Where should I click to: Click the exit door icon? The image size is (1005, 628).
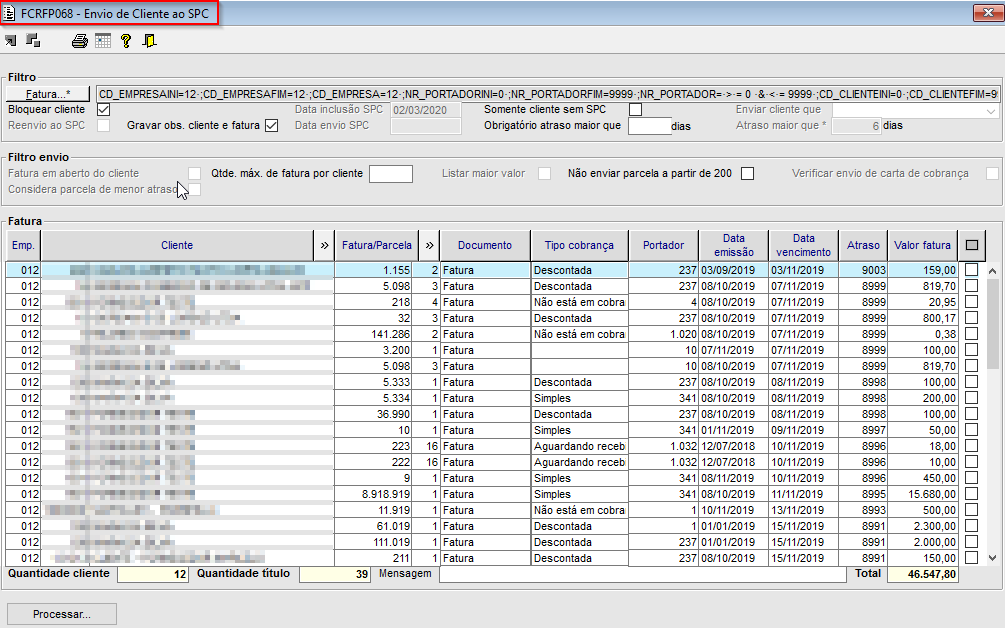149,41
